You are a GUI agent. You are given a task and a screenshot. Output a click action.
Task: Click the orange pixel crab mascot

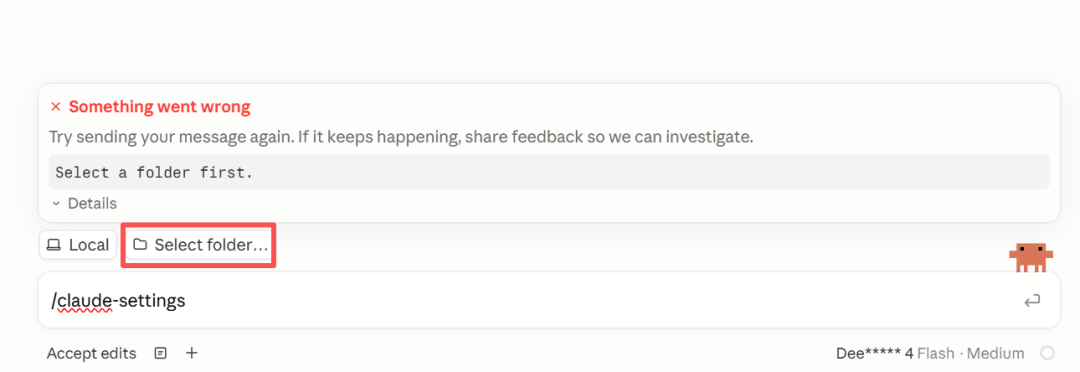click(x=1031, y=258)
